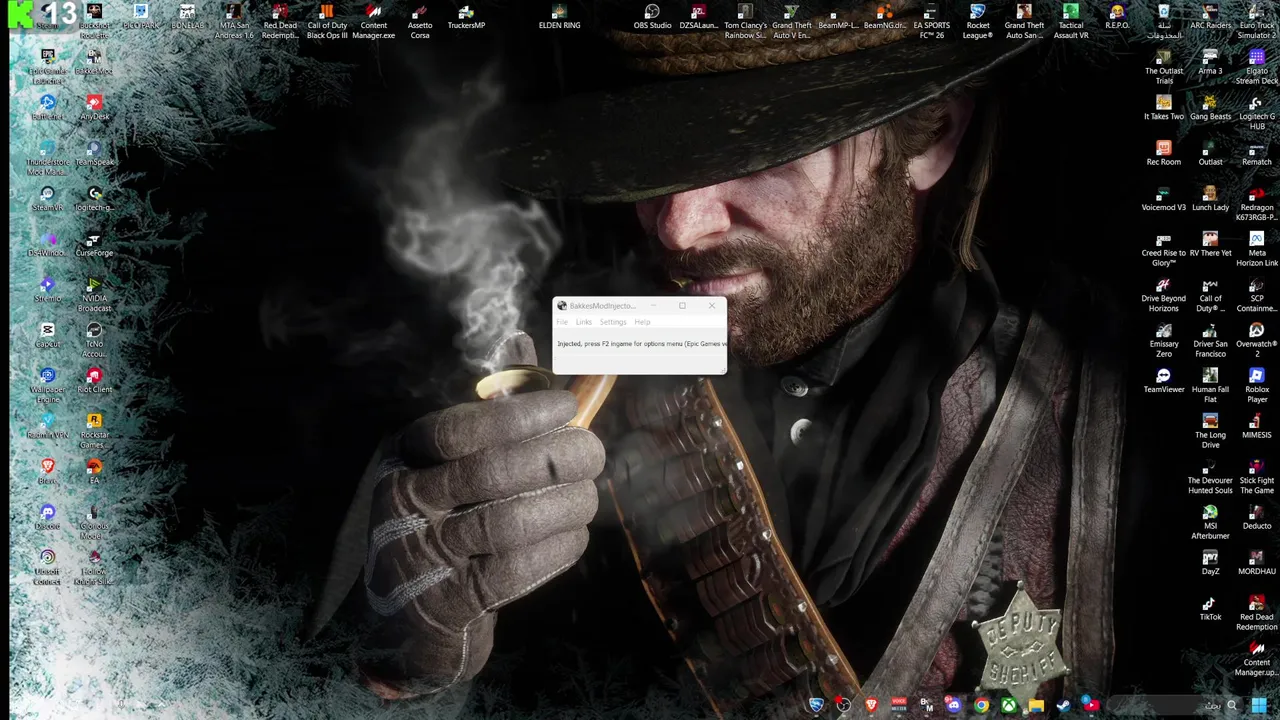Select the Stremio desktop icon
Screen dimensions: 1280x720
[47, 290]
